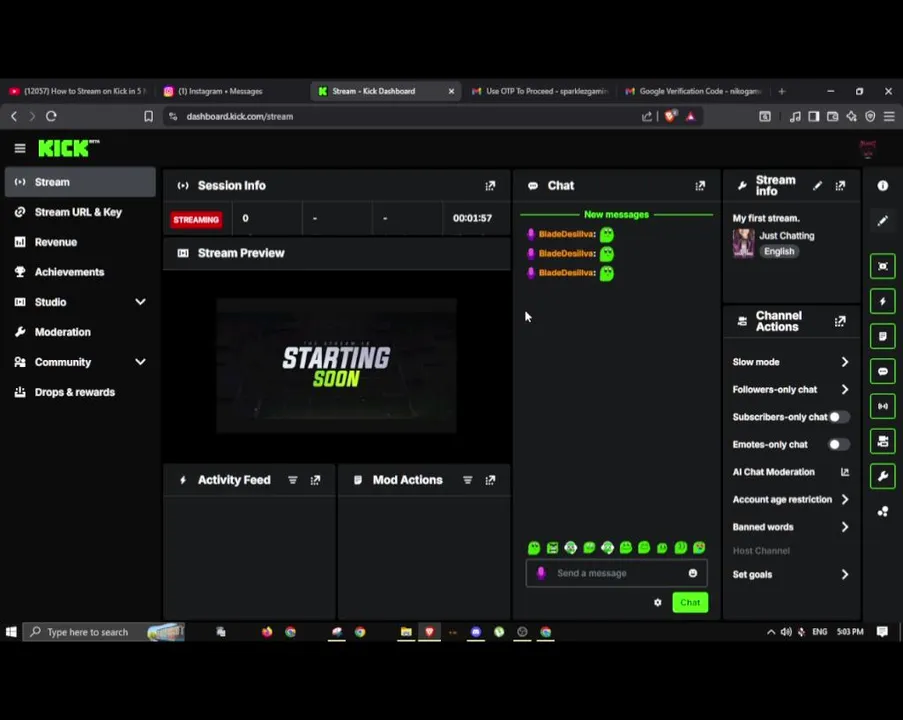Open Stream URL & Key page
Image resolution: width=903 pixels, height=720 pixels.
[x=80, y=212]
